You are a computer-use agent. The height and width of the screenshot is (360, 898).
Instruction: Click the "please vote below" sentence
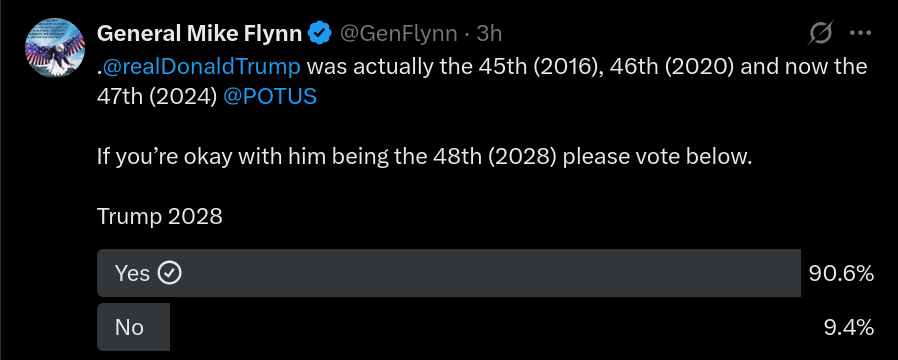[x=657, y=156]
